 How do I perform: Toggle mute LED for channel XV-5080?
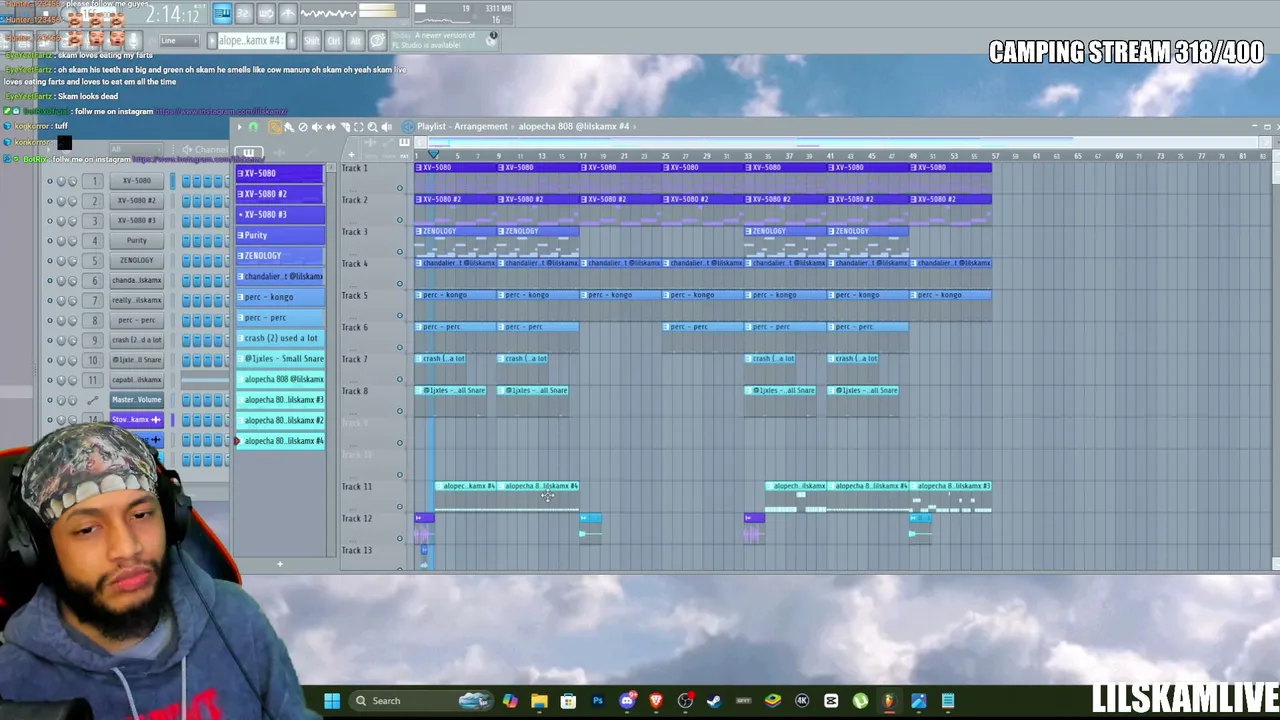[50, 181]
